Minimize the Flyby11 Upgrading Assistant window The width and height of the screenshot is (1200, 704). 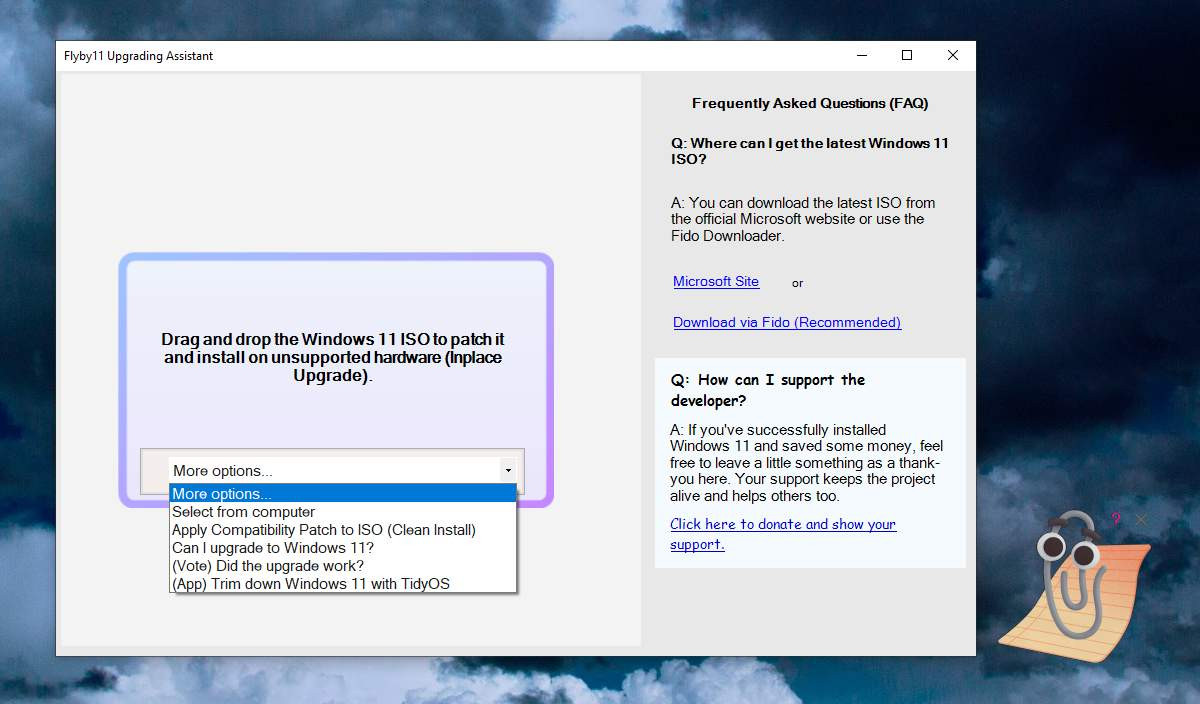coord(861,56)
